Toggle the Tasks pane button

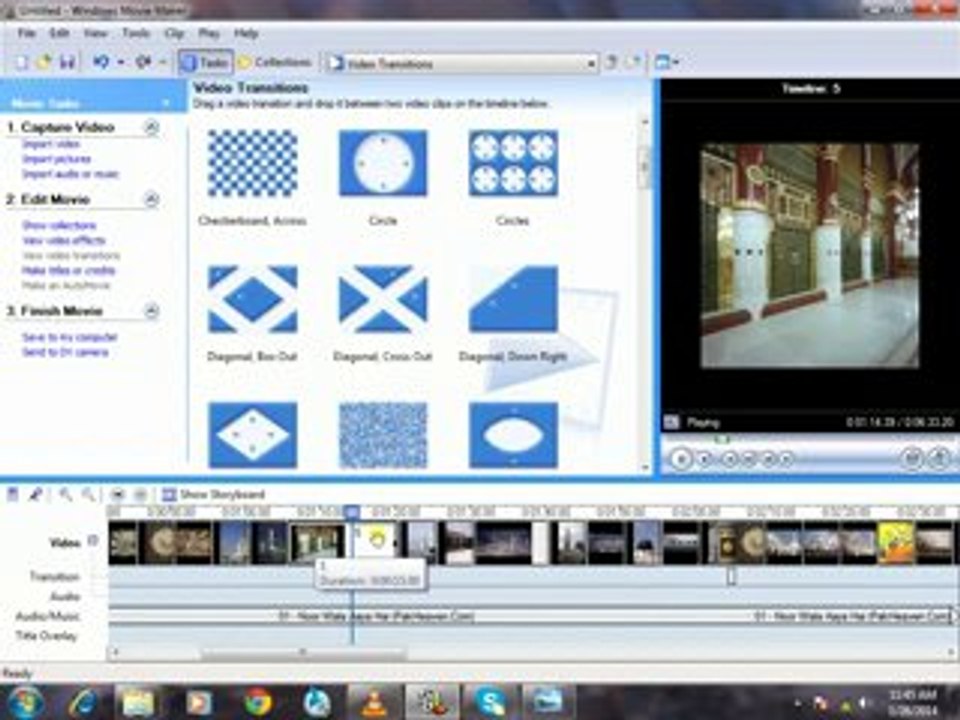[x=206, y=62]
